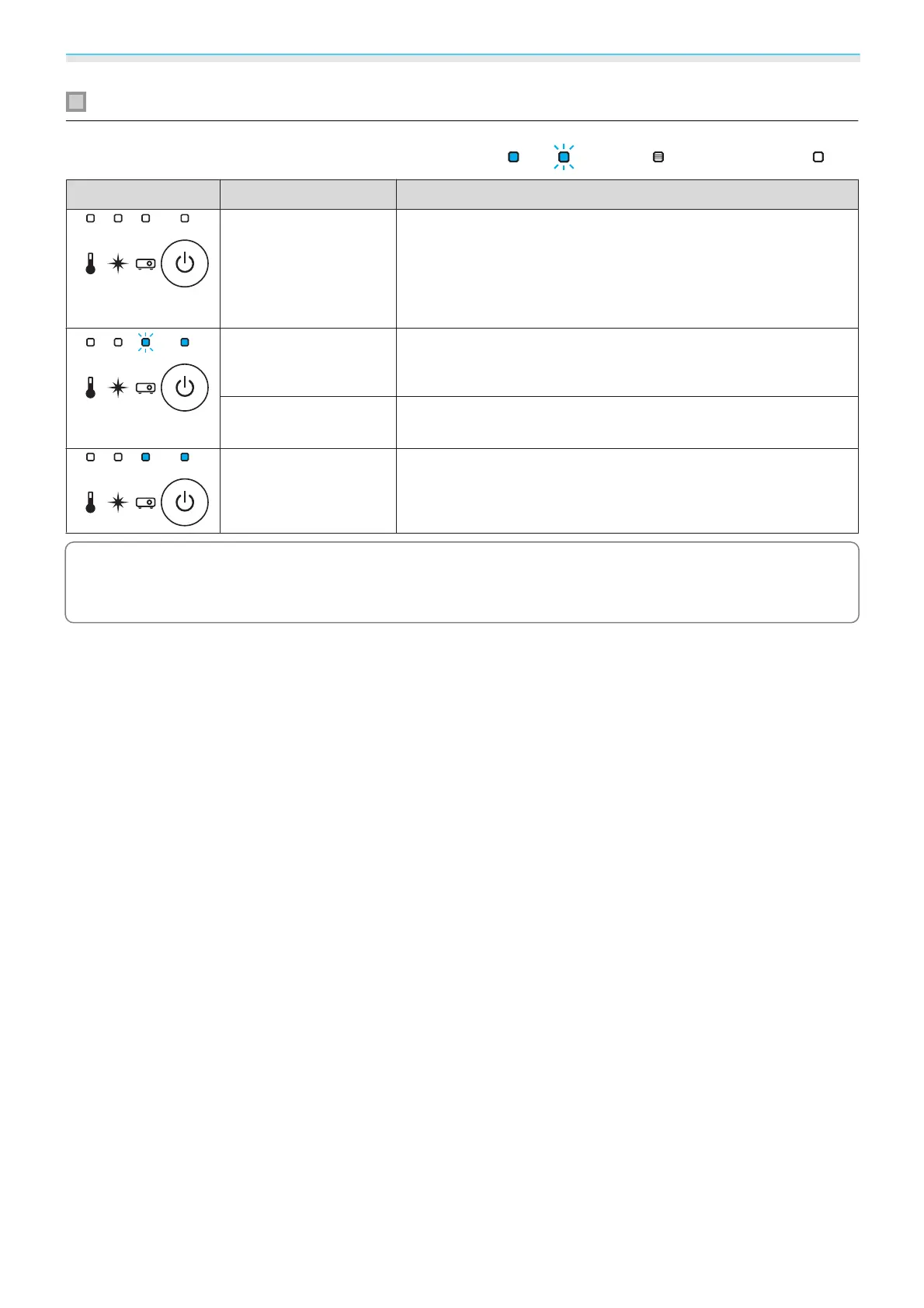Select the starburst light icon in the all-off row
The width and height of the screenshot is (924, 1308).
(x=118, y=264)
